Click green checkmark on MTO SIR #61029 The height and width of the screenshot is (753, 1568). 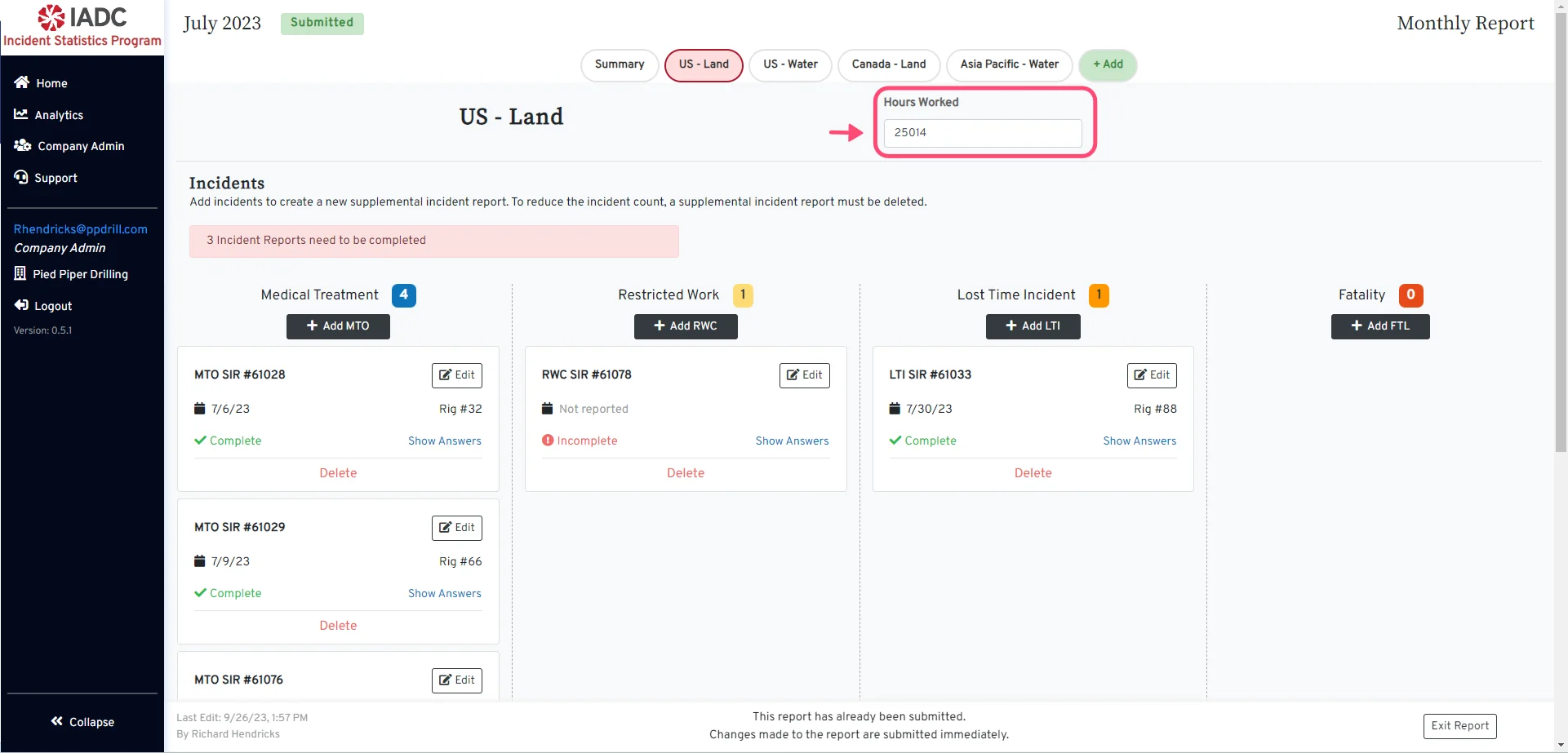[200, 593]
